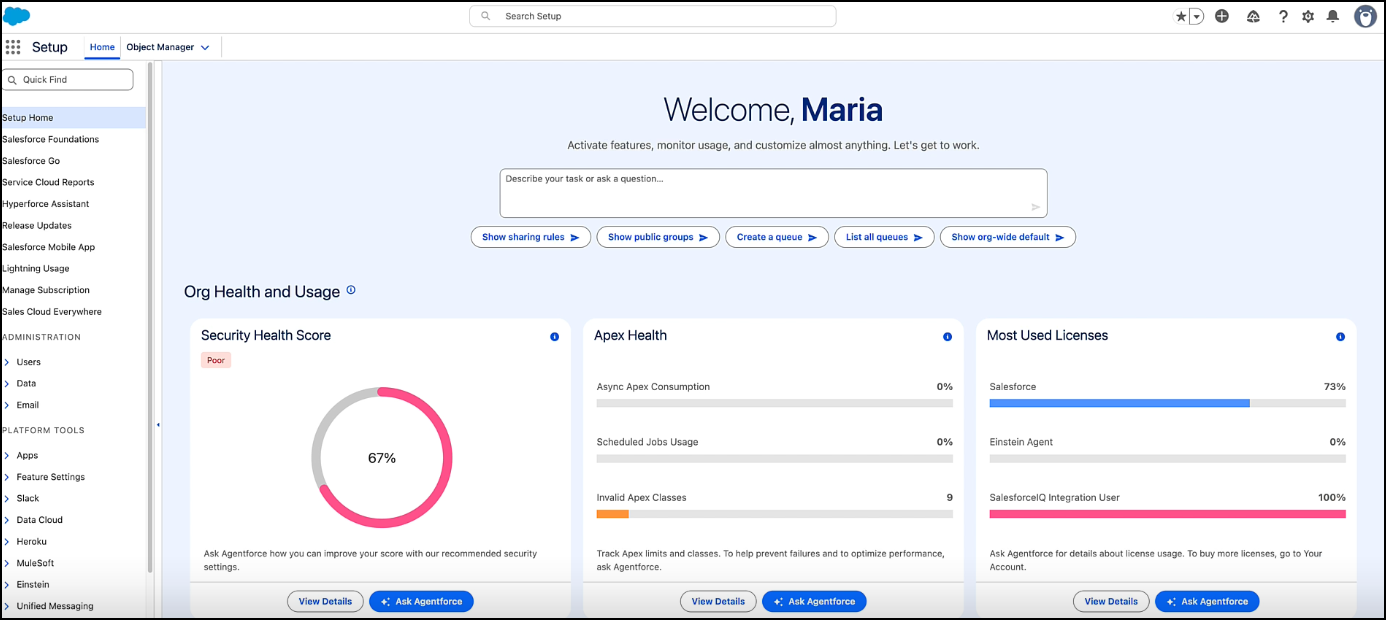Screen dimensions: 1386x620
Task: Open the user profile avatar
Action: (1365, 17)
